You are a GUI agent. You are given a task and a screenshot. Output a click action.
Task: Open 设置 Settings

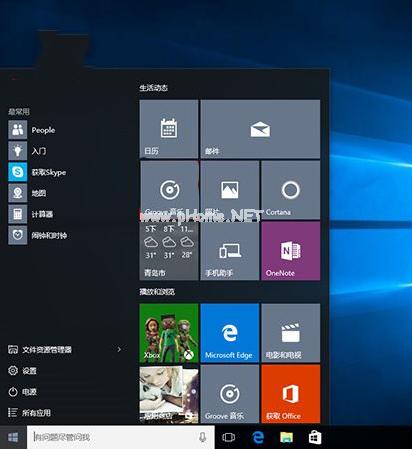tap(22, 370)
